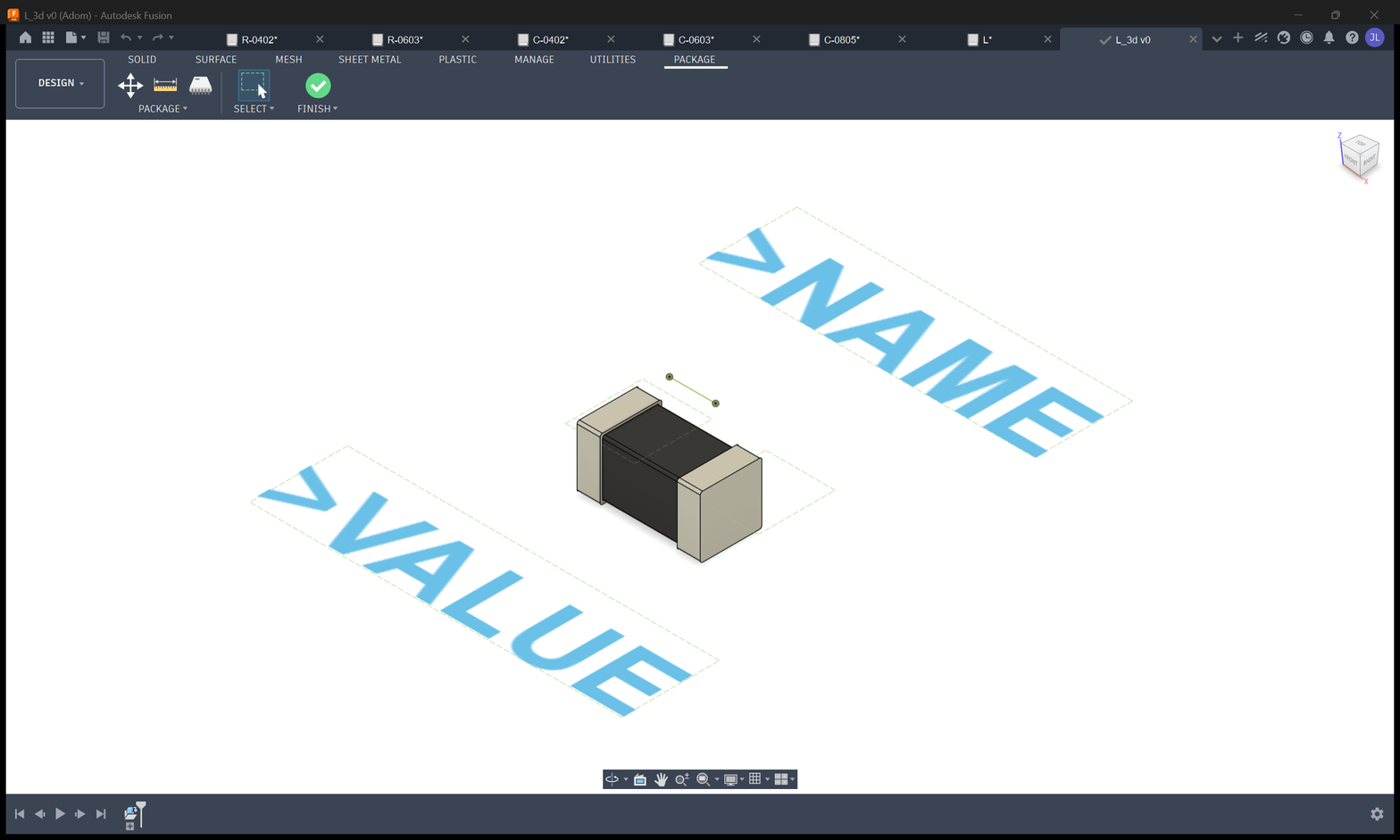Switch to the UTILITIES ribbon tab
Image resolution: width=1400 pixels, height=840 pixels.
click(x=612, y=60)
